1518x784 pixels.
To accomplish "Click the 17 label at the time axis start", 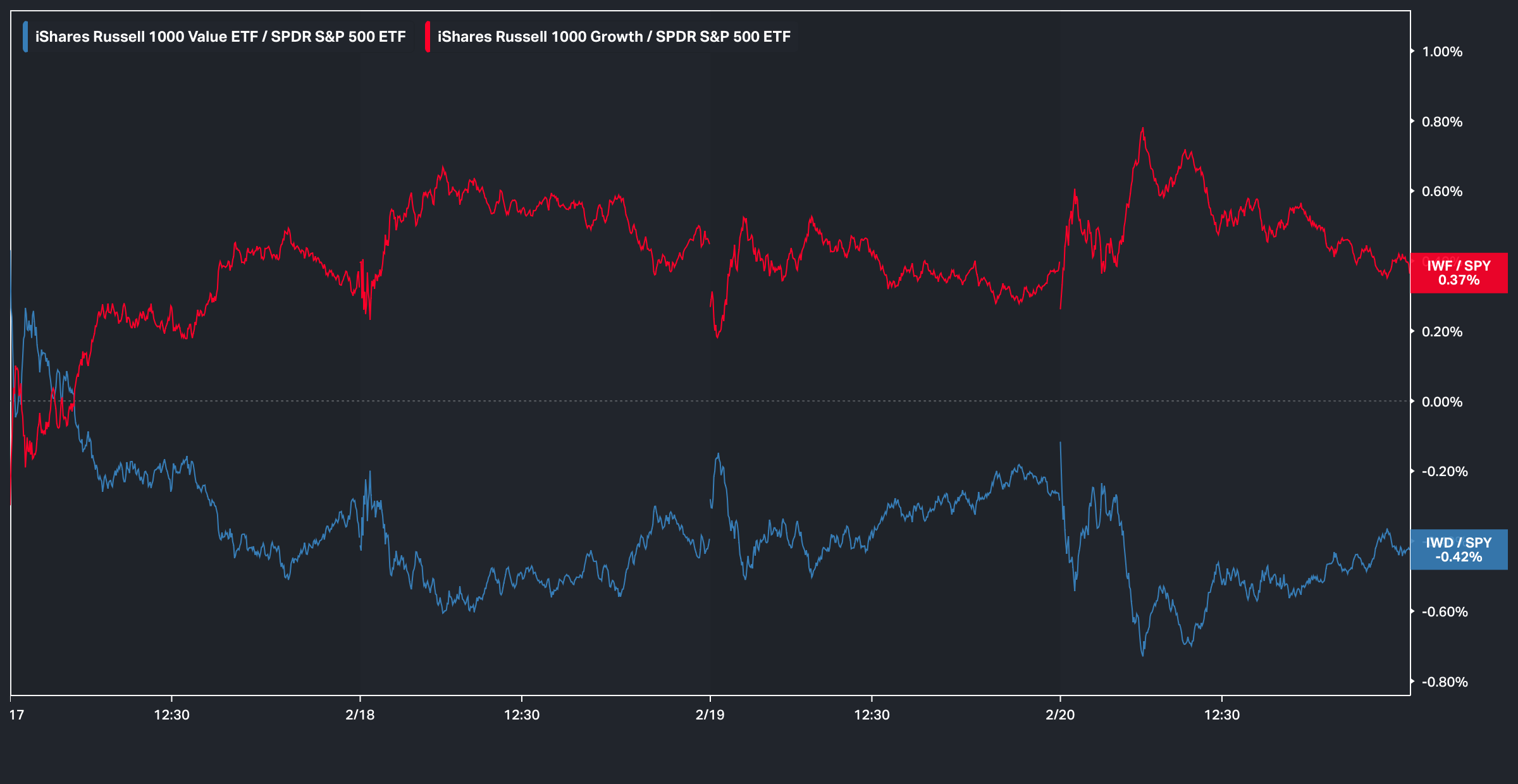I will [17, 715].
